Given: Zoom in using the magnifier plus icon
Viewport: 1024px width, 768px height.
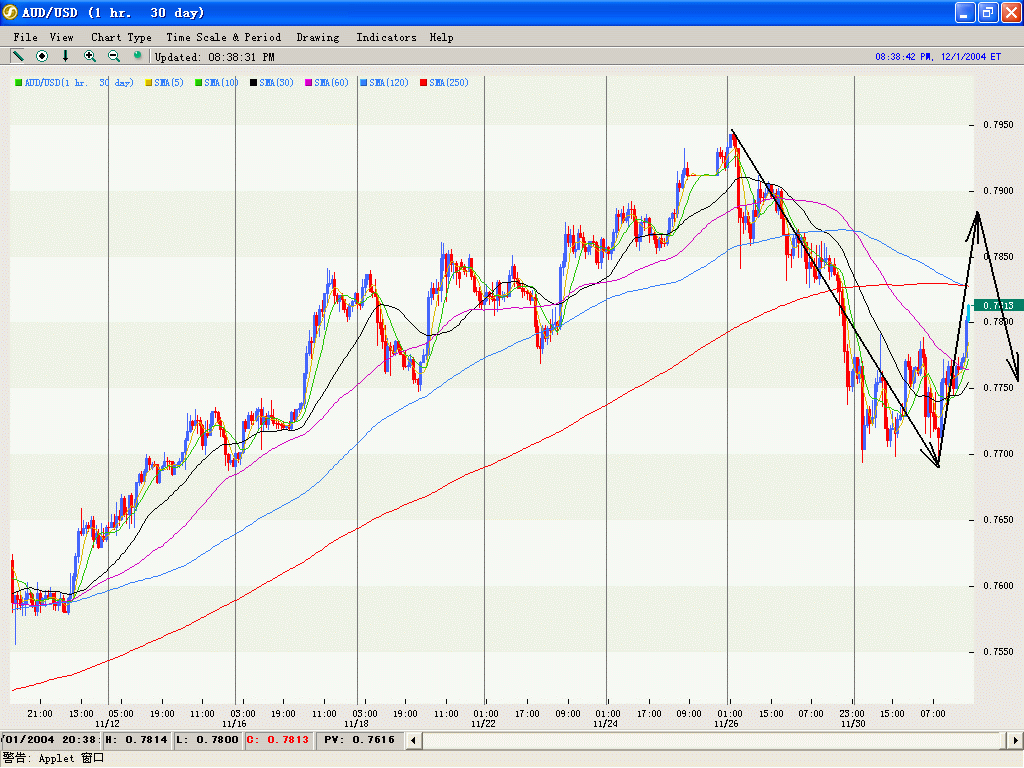Looking at the screenshot, I should (x=89, y=56).
